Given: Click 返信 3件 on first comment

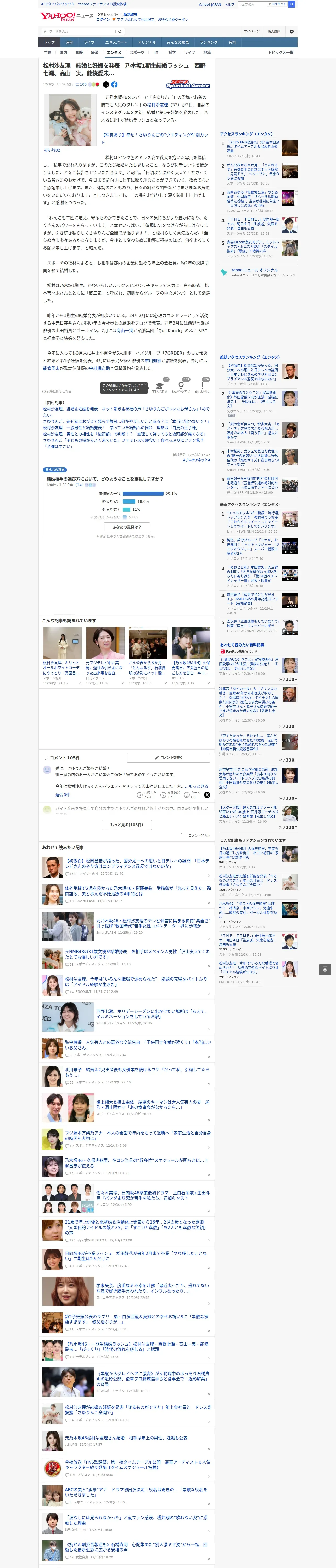Looking at the screenshot, I should pos(63,795).
